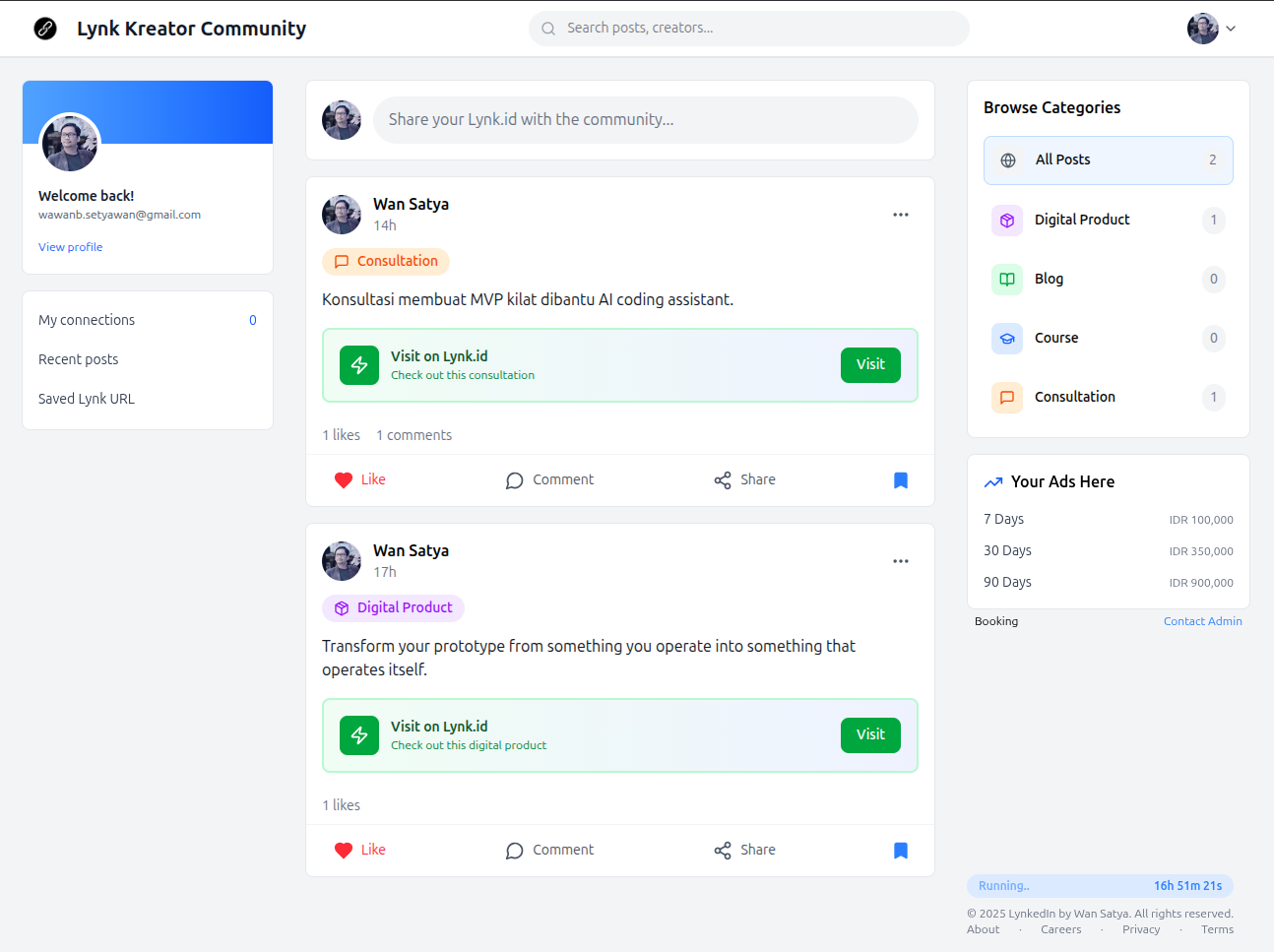Click Wan Satya name on the 17h post
This screenshot has width=1274, height=952.
[411, 550]
